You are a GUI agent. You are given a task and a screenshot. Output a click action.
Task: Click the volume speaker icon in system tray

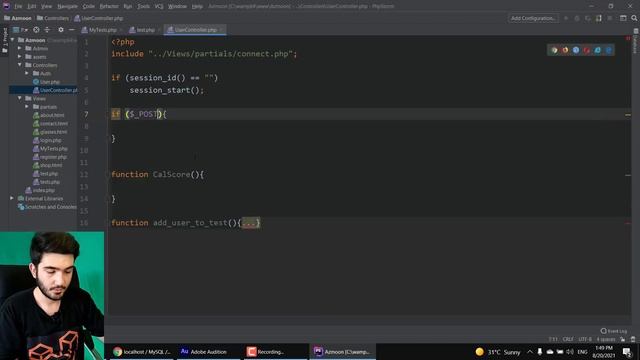[x=570, y=352]
